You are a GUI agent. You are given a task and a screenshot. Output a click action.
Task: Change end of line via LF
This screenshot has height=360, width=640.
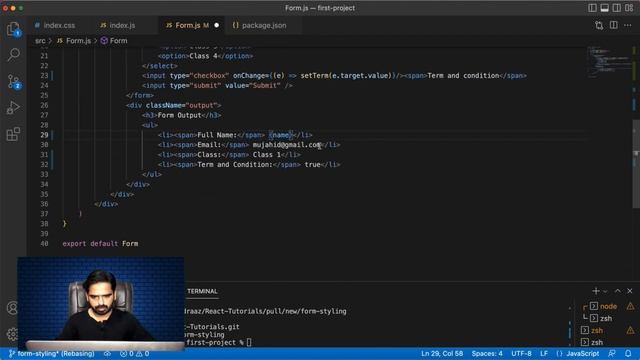click(544, 353)
